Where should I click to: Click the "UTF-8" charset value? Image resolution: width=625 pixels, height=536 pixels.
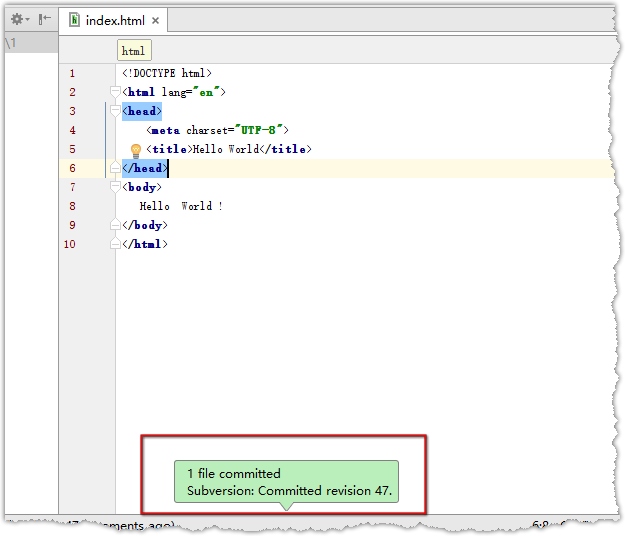click(x=258, y=130)
